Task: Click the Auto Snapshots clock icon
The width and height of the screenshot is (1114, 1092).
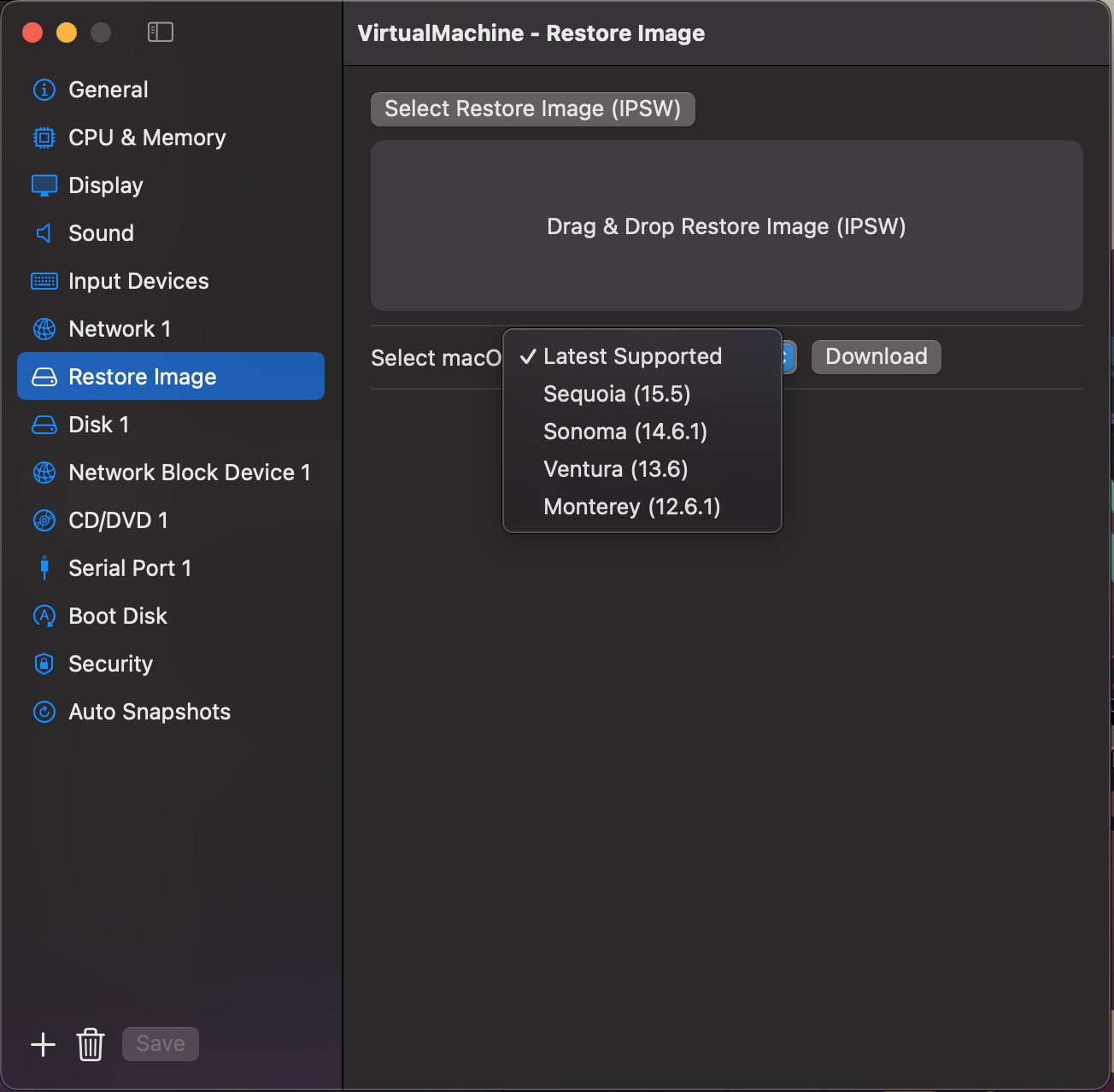Action: pyautogui.click(x=44, y=712)
